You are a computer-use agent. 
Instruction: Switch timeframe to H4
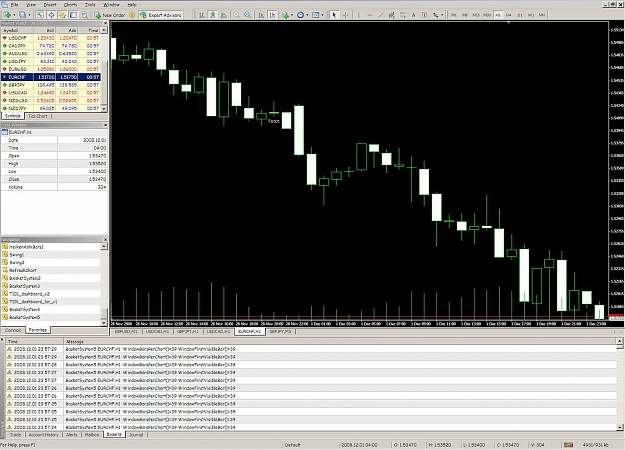coord(509,15)
